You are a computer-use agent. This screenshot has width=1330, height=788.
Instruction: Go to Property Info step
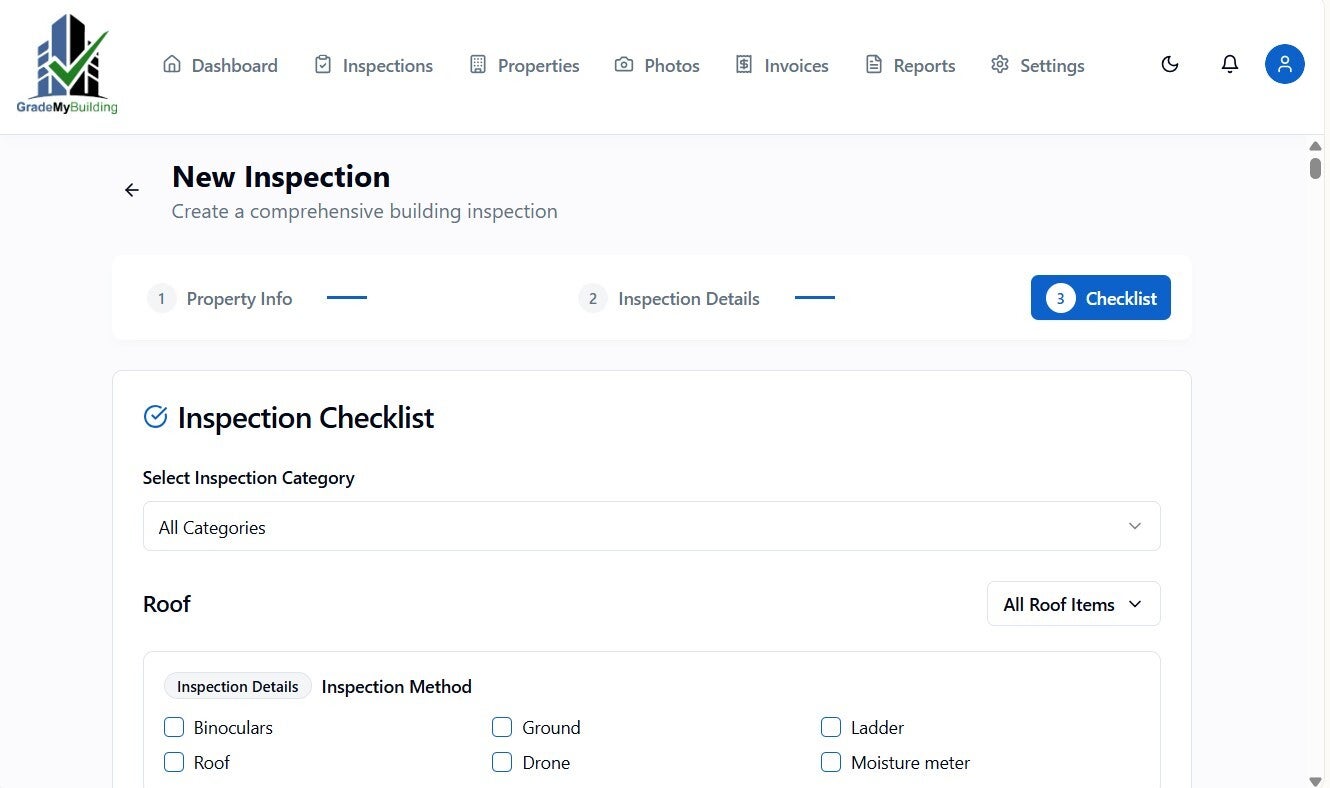221,298
